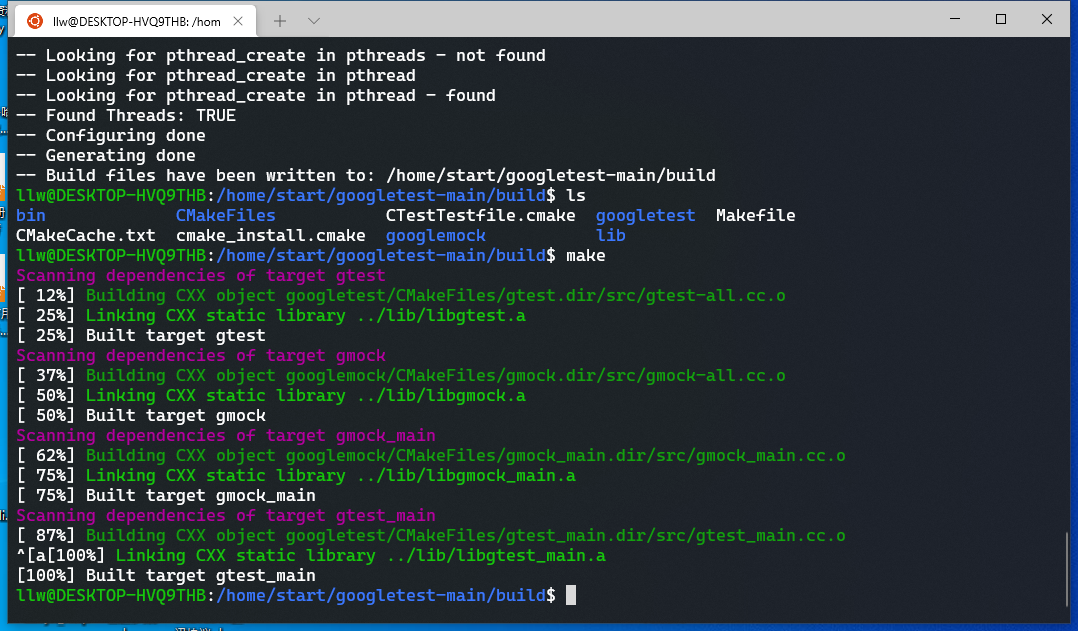
Task: Click the 'googletest' directory name in ls output
Action: tap(646, 215)
